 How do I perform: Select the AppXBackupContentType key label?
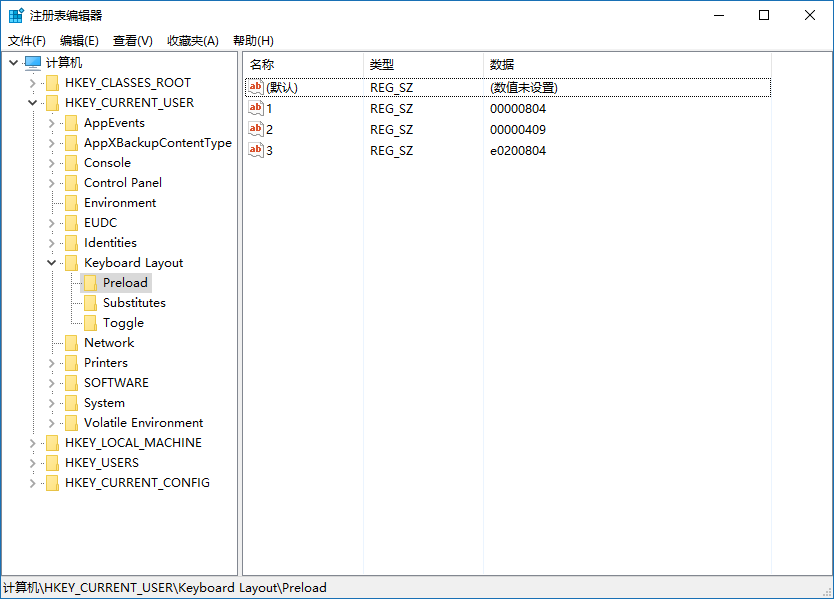point(158,143)
